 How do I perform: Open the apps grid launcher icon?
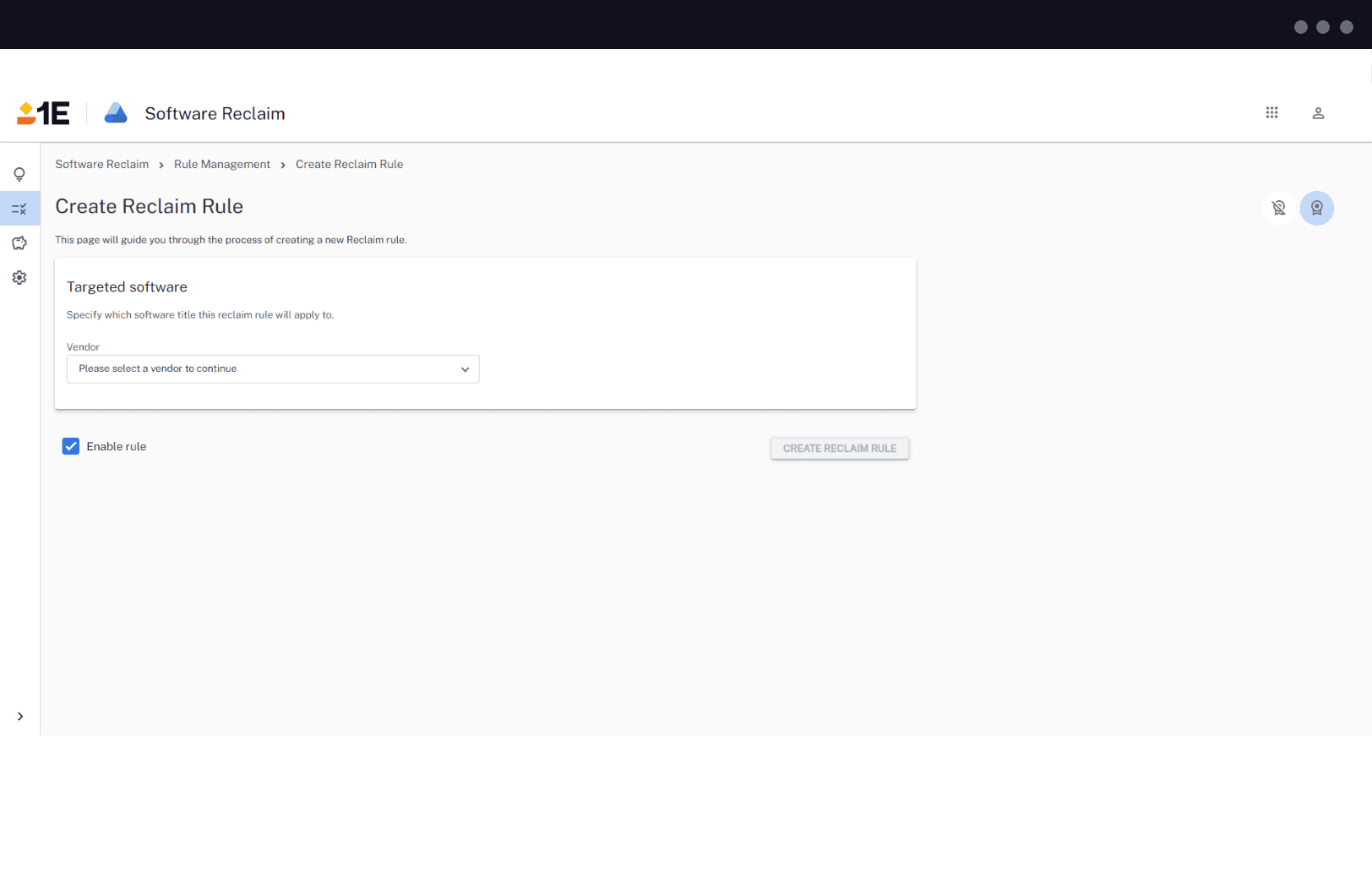click(1271, 113)
